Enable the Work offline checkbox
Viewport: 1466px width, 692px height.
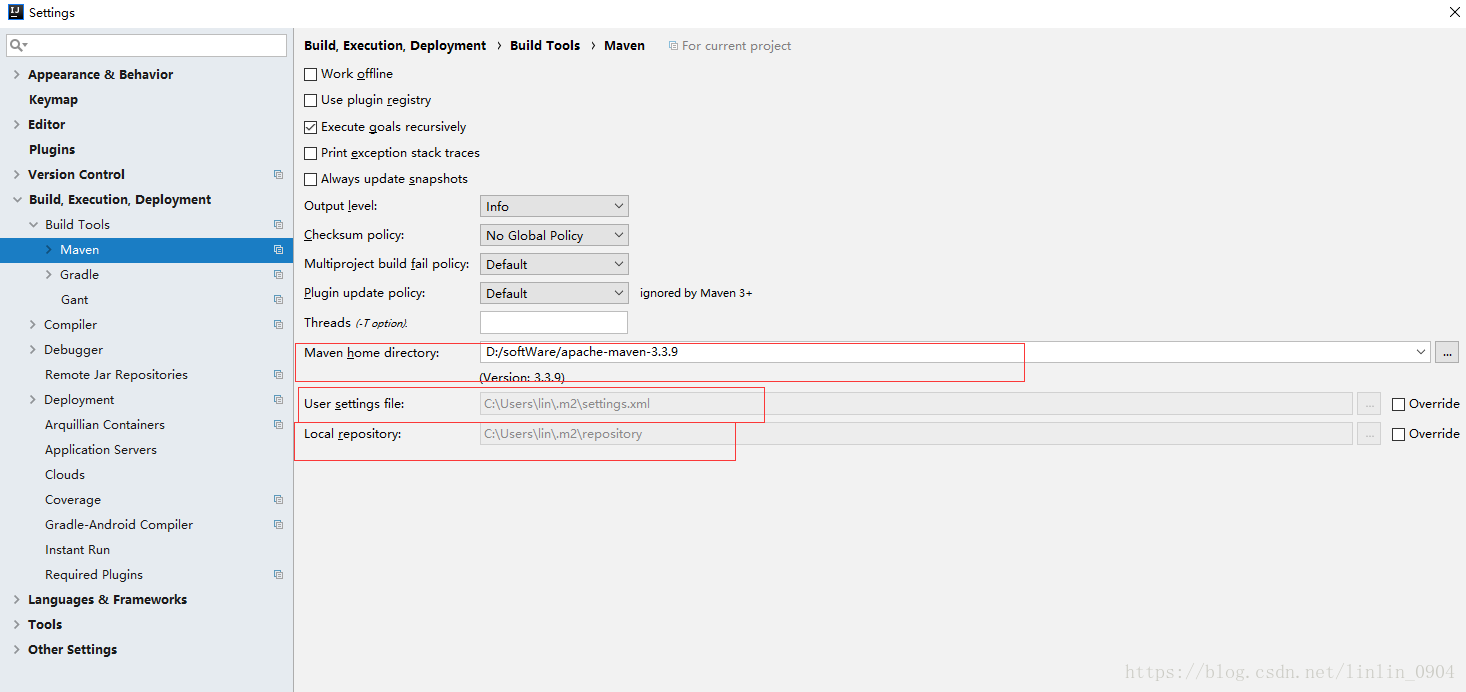point(311,74)
